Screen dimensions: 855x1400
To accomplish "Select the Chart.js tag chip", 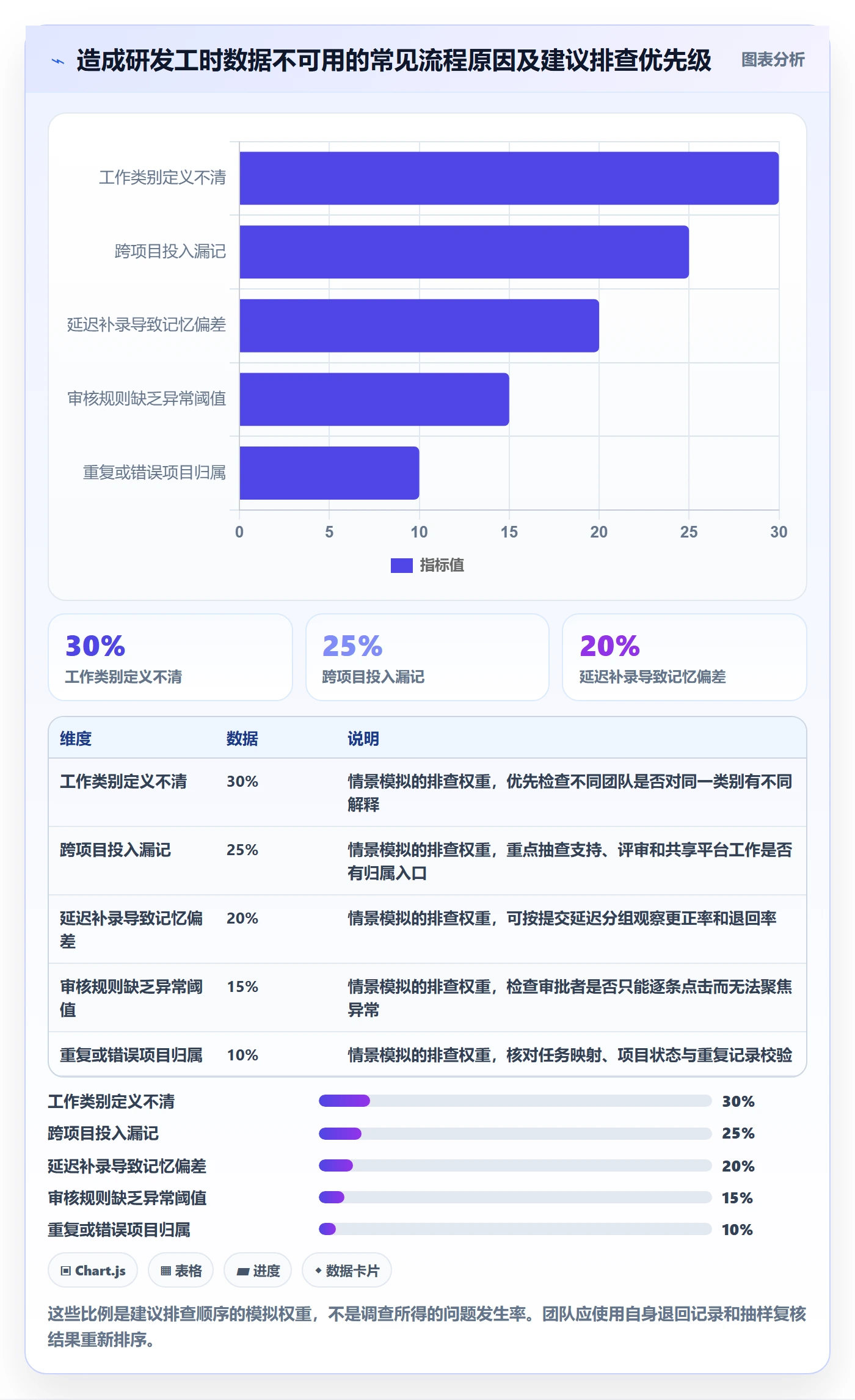I will pyautogui.click(x=93, y=1271).
